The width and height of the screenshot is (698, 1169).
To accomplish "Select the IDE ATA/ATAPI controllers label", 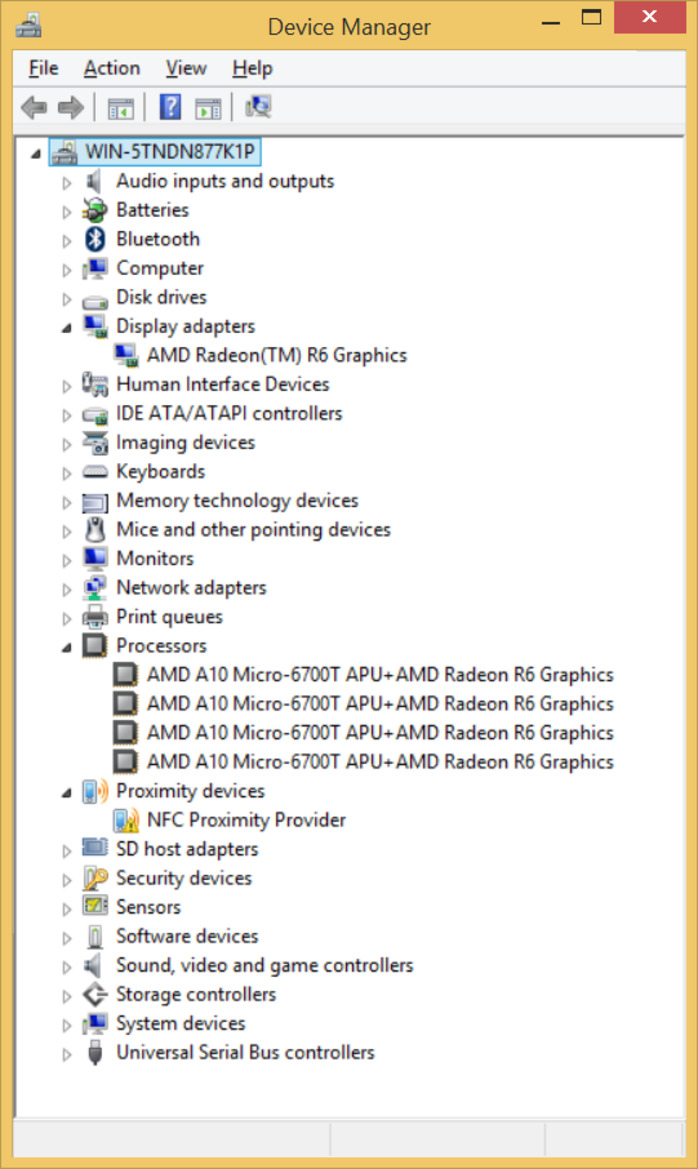I will point(229,414).
